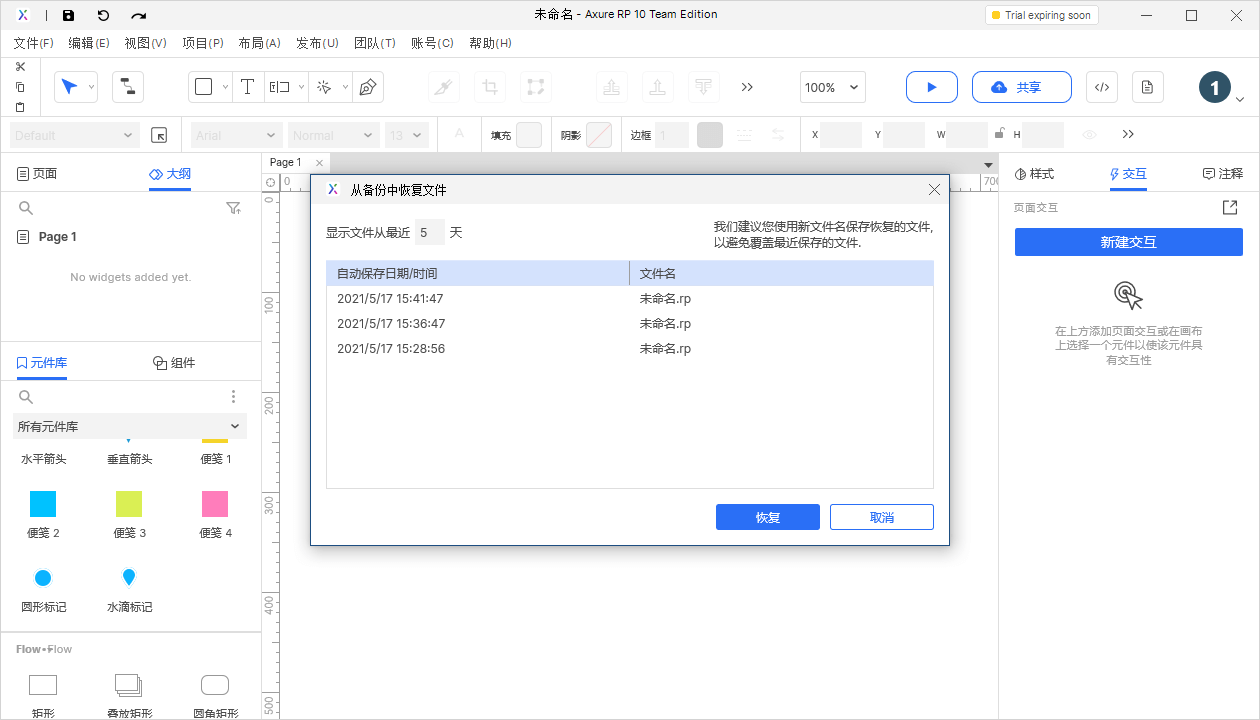Screen dimensions: 1260x720
Task: Click the save disk icon in title bar
Action: click(68, 15)
